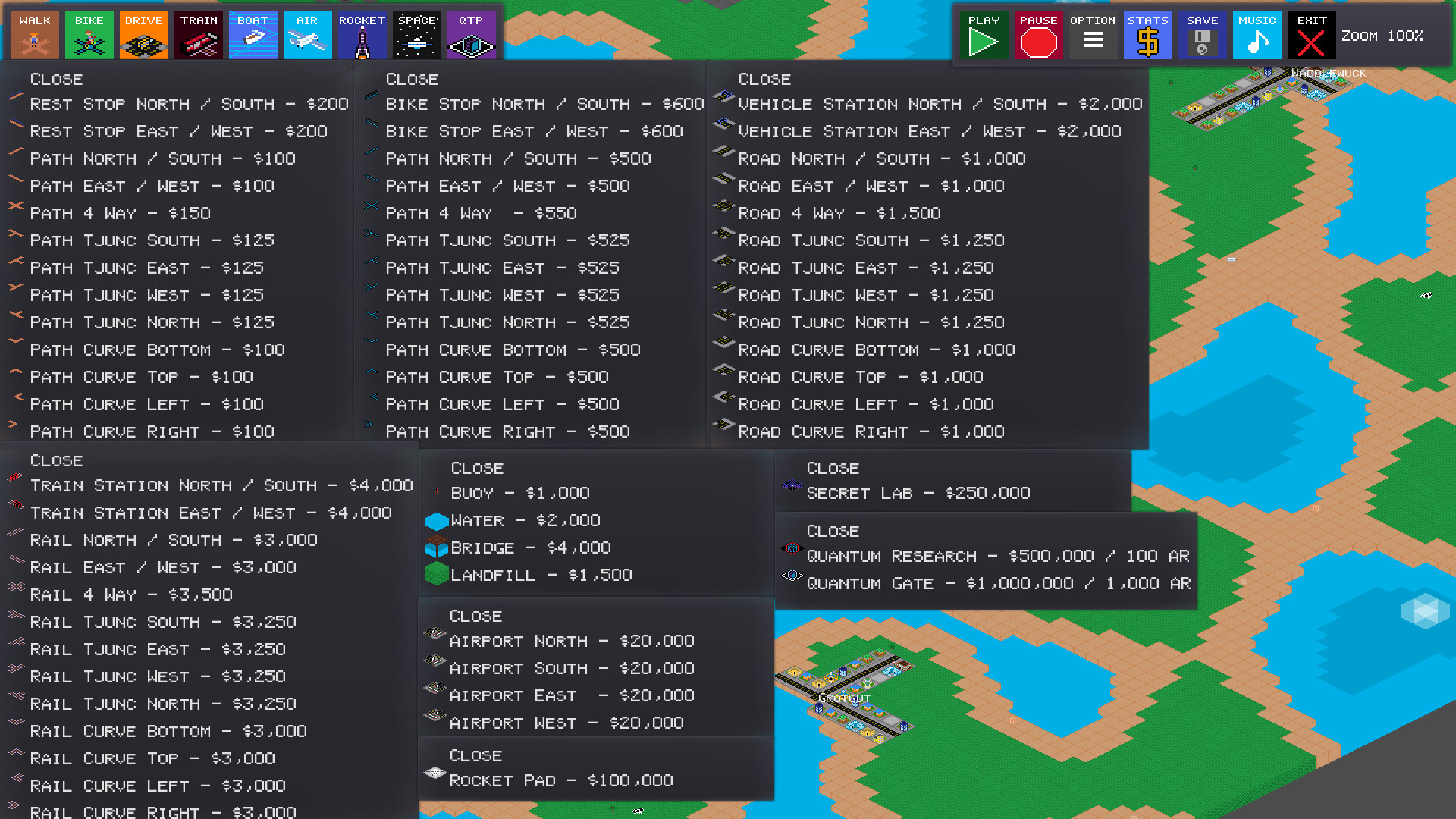Close the Quantum Research menu
Viewport: 1456px width, 819px height.
[x=833, y=531]
